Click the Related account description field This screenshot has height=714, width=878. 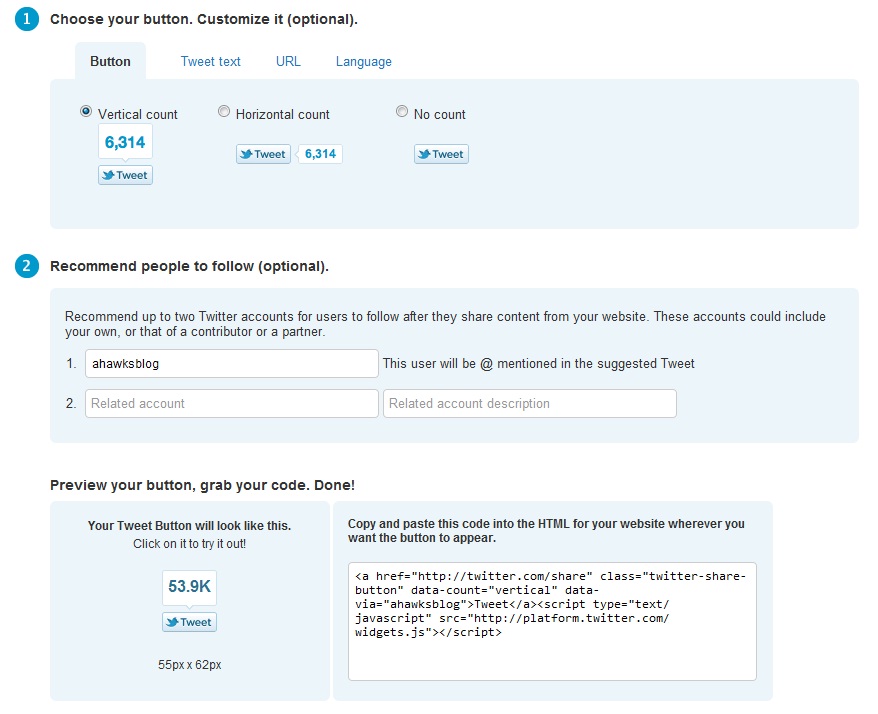529,404
